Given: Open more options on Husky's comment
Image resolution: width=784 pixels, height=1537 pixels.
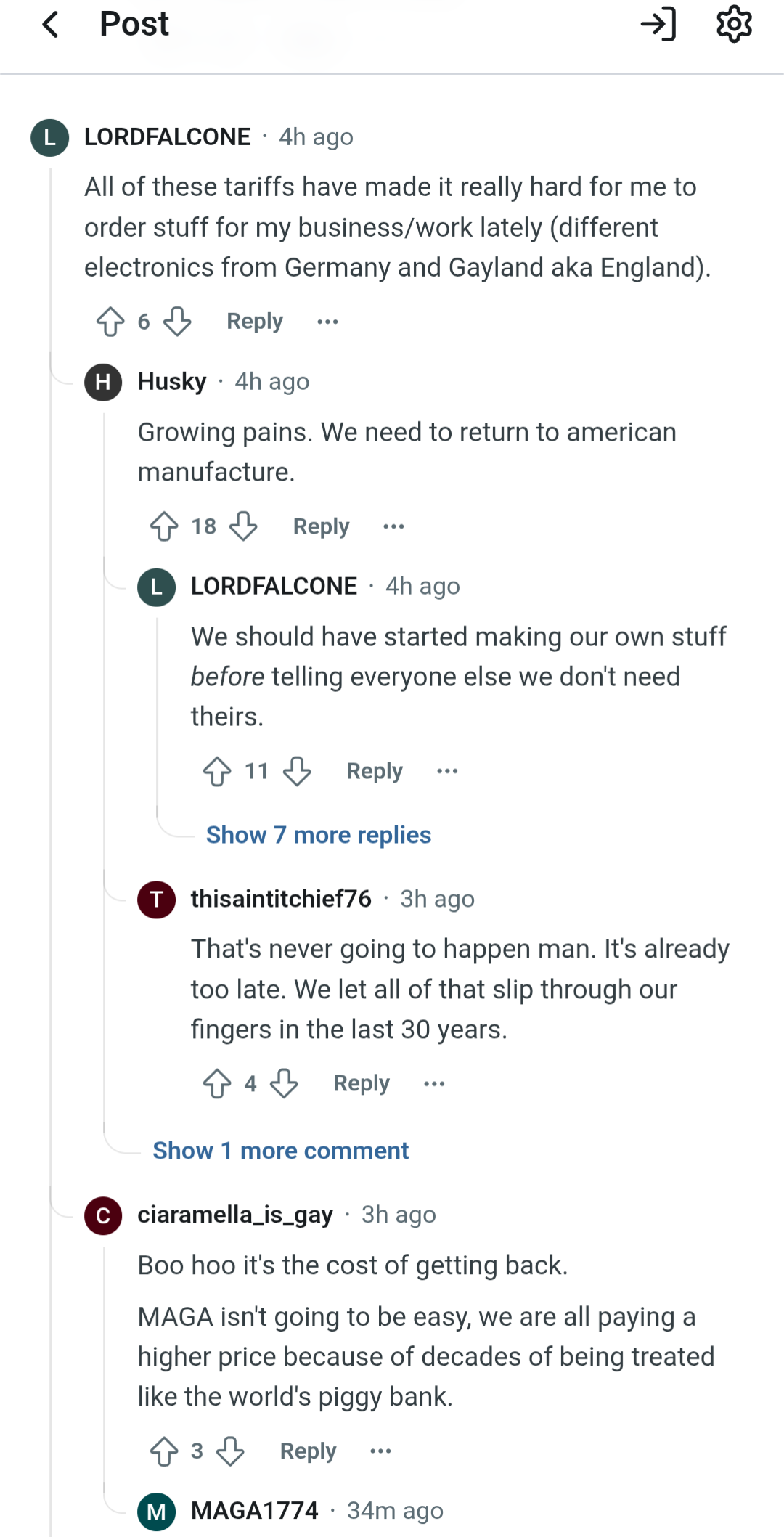Looking at the screenshot, I should 393,526.
